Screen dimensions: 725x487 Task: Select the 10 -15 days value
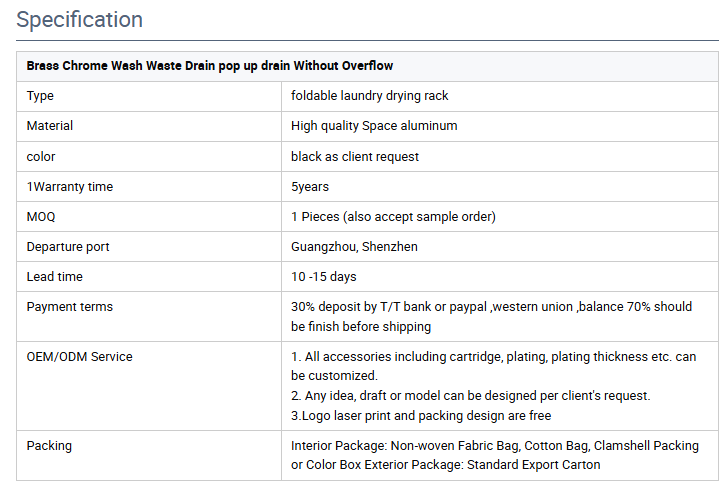(324, 277)
